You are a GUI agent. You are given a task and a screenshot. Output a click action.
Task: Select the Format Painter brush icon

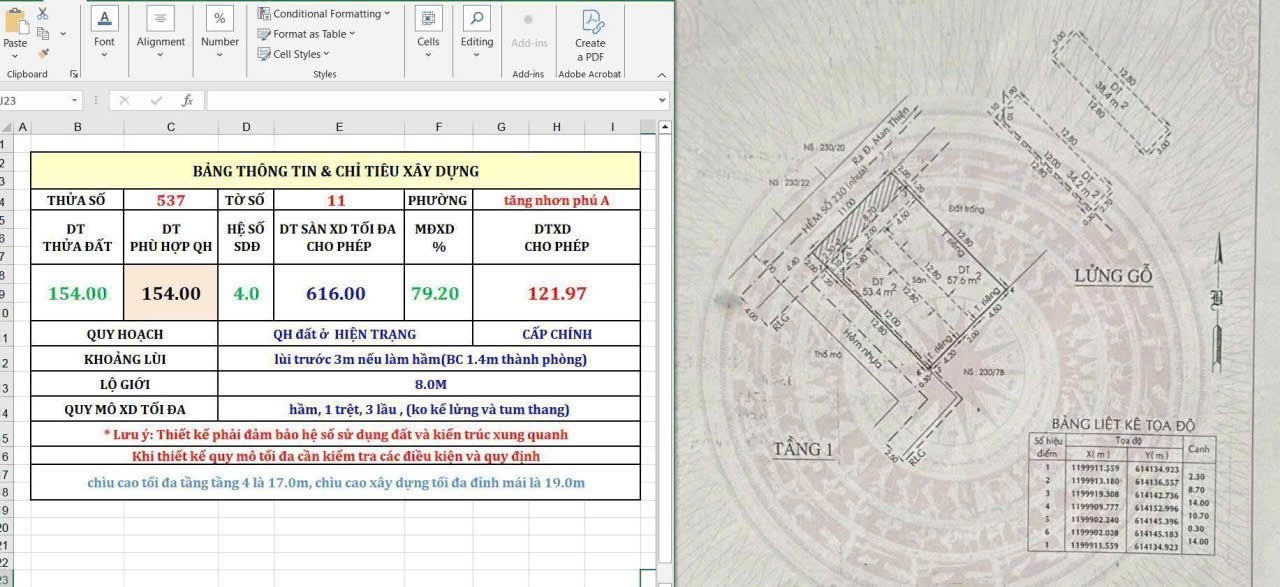pyautogui.click(x=42, y=53)
